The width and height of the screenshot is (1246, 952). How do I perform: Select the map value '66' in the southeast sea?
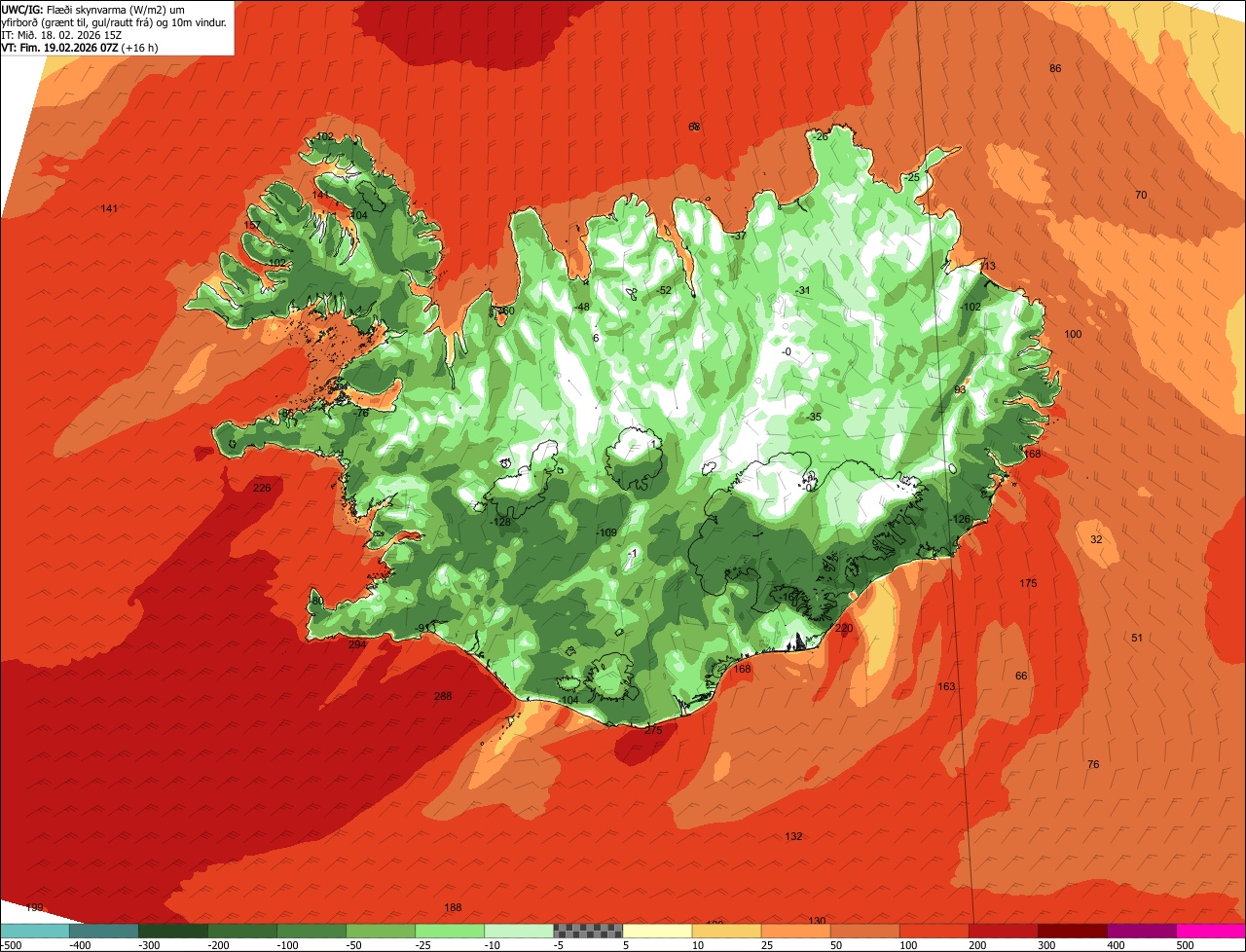point(1021,676)
